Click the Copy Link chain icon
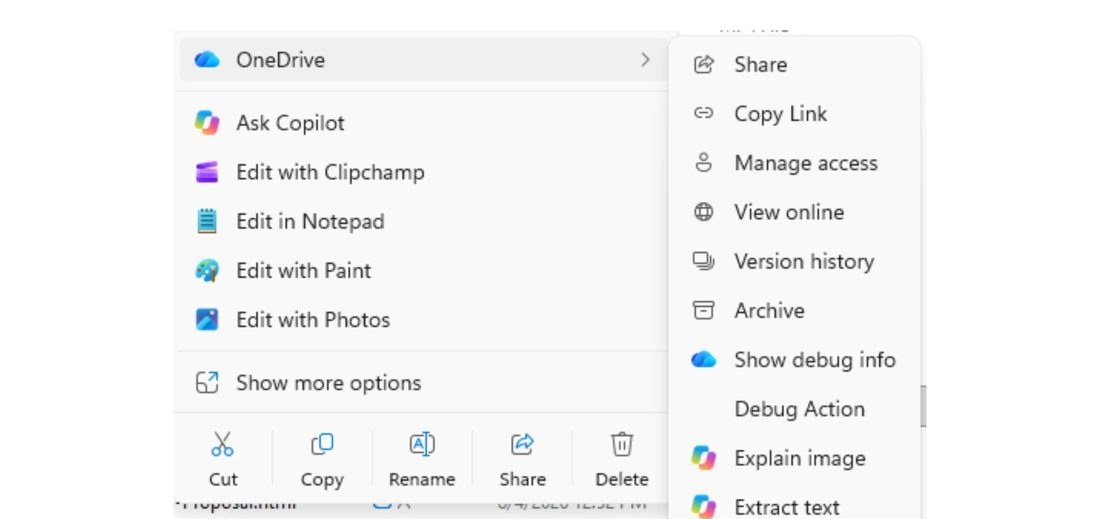Screen dimensions: 1100x519 pos(704,113)
